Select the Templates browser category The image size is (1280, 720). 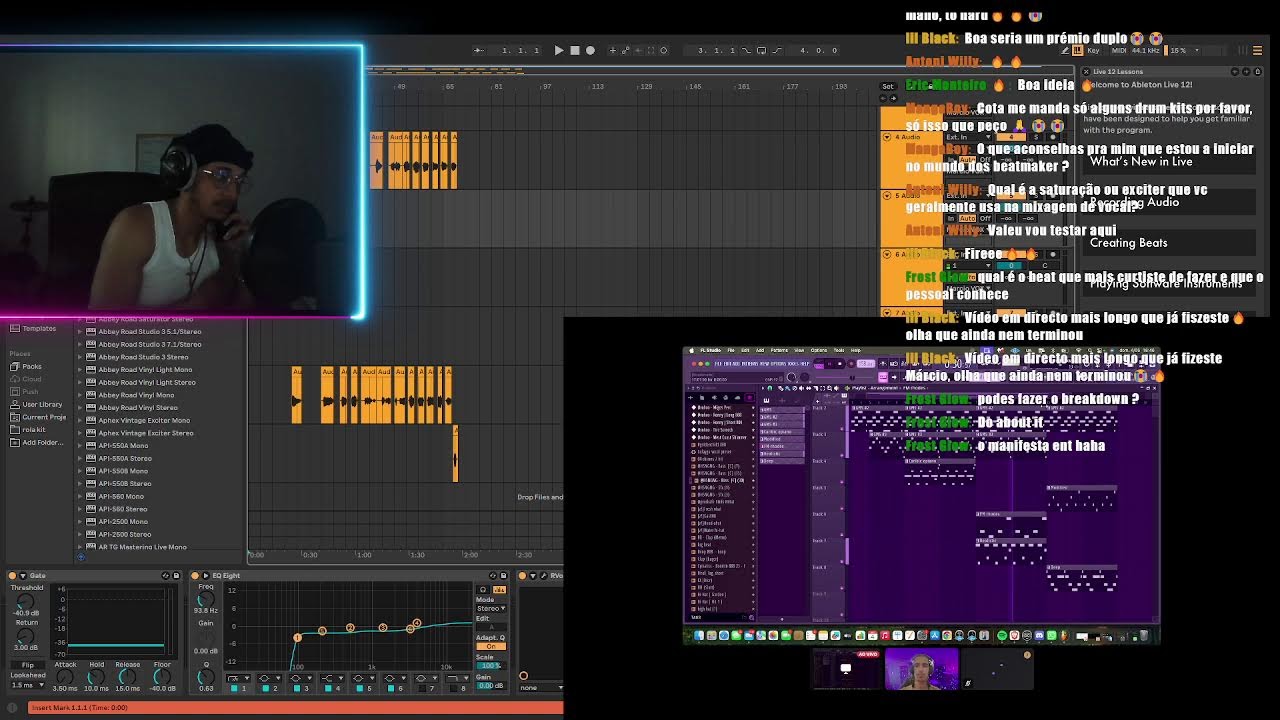34,328
